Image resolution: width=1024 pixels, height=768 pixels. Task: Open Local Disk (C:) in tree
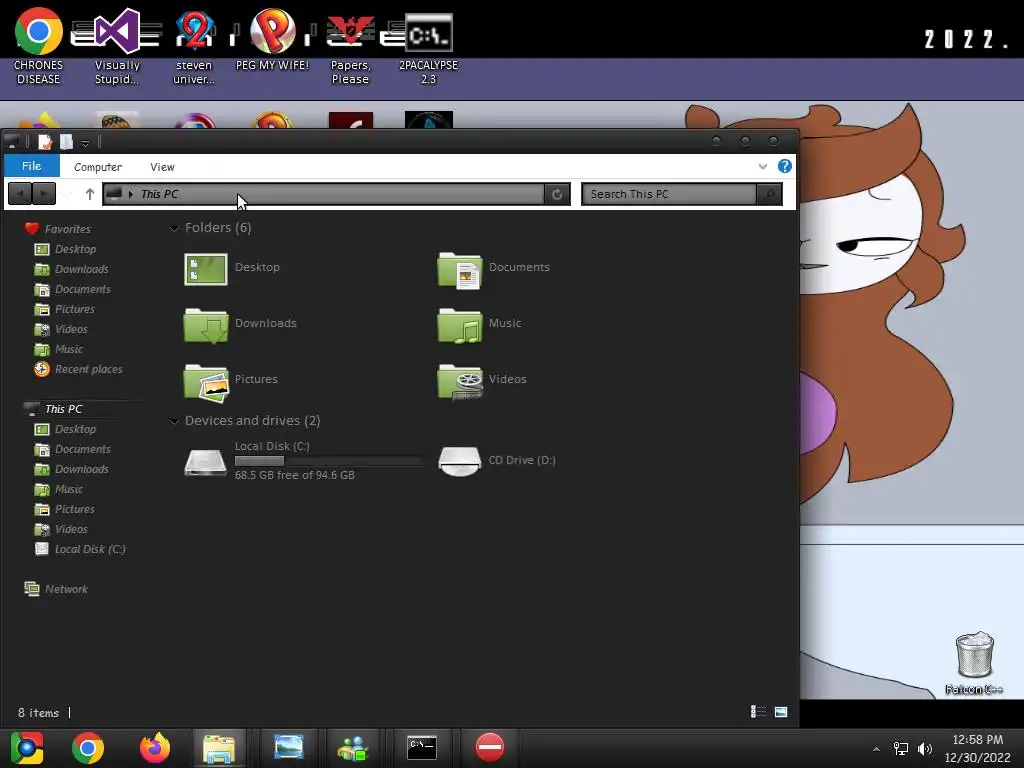89,549
